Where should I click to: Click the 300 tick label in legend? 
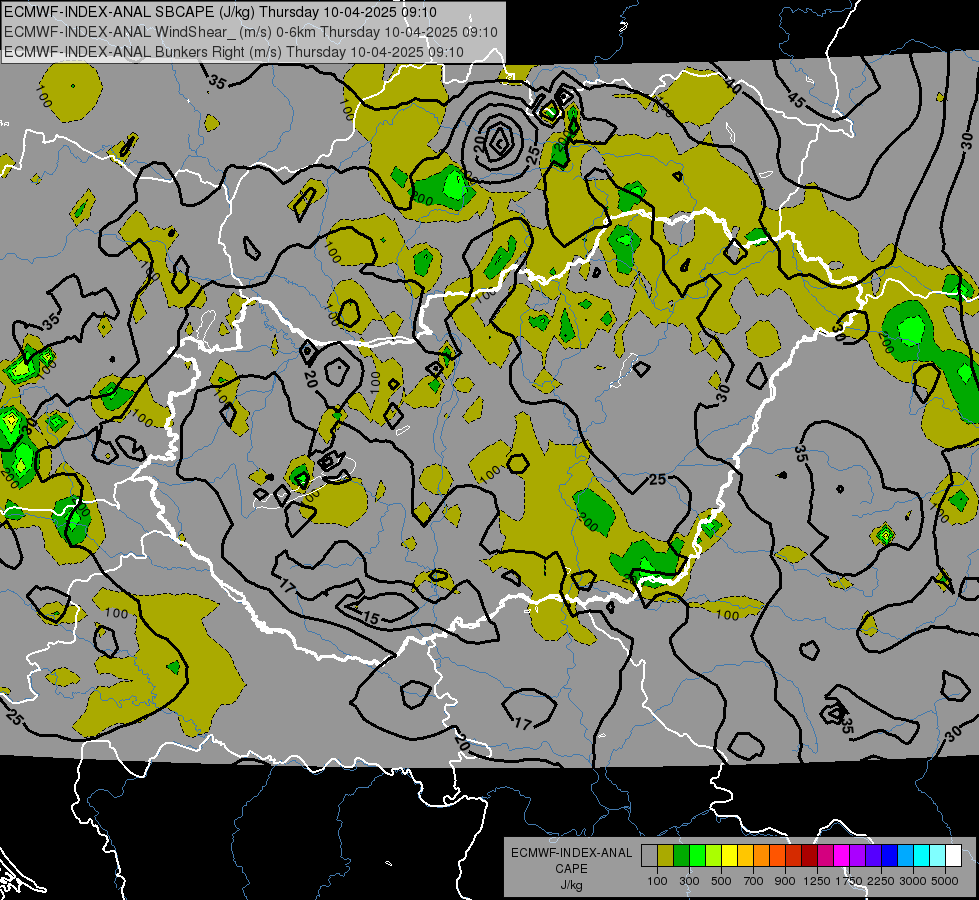[x=689, y=881]
